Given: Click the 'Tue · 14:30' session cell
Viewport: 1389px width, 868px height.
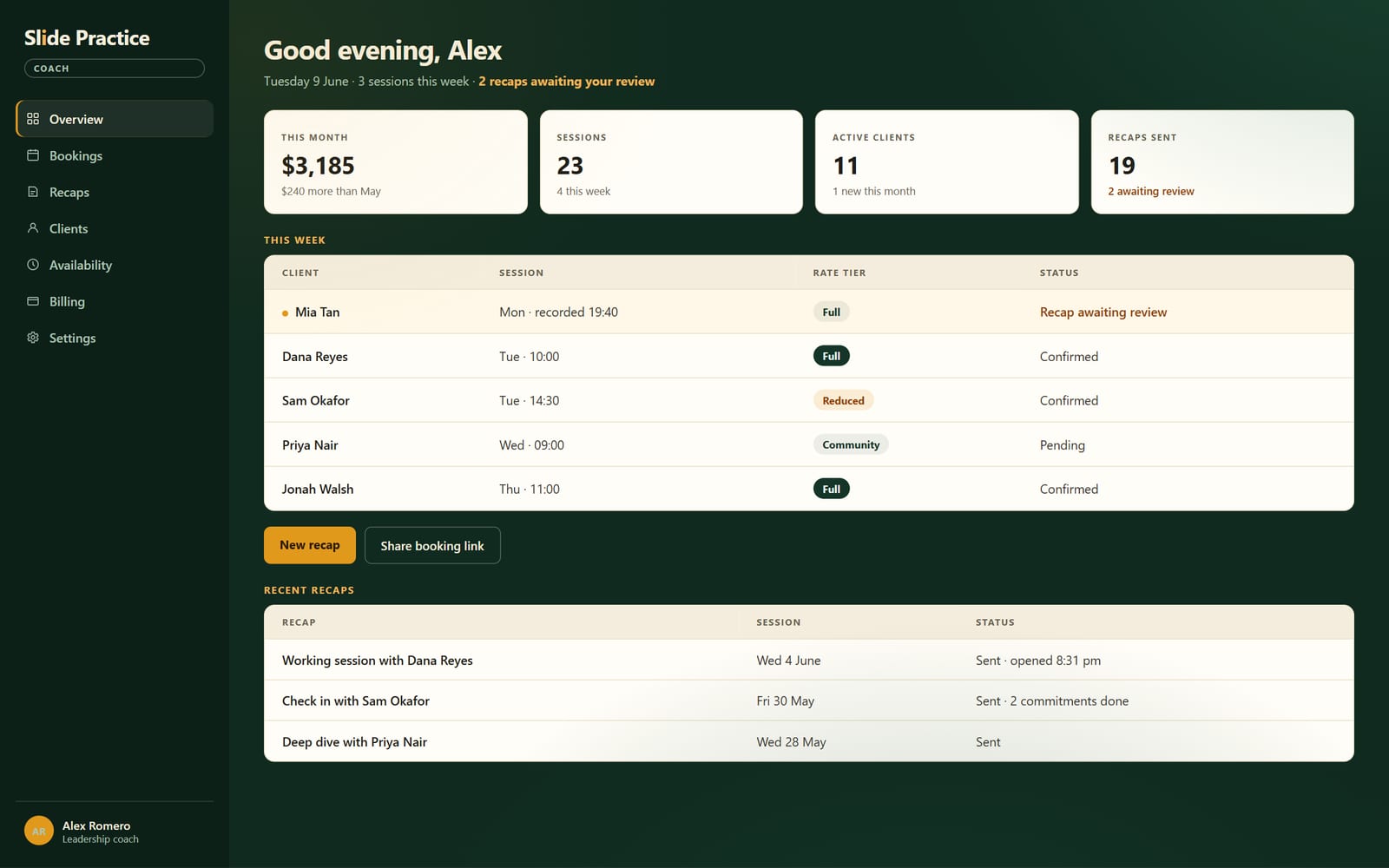Looking at the screenshot, I should 530,401.
